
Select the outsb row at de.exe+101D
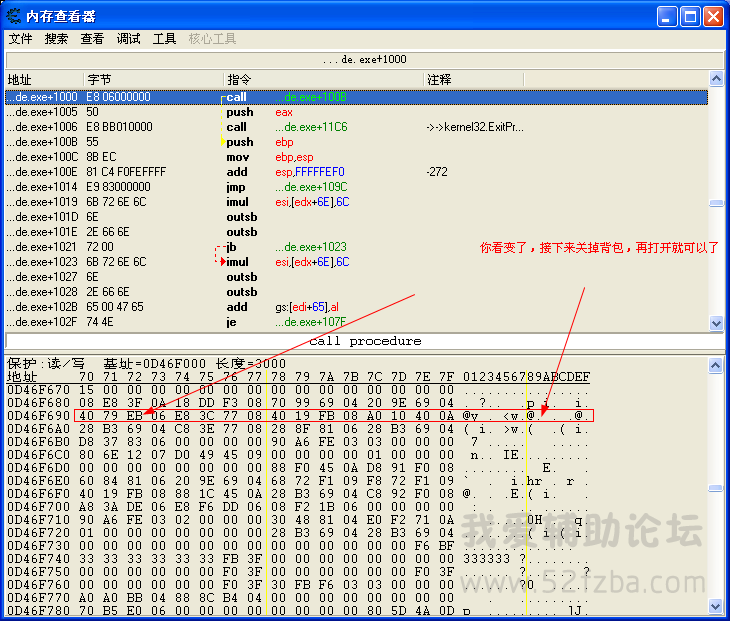pyautogui.click(x=357, y=217)
